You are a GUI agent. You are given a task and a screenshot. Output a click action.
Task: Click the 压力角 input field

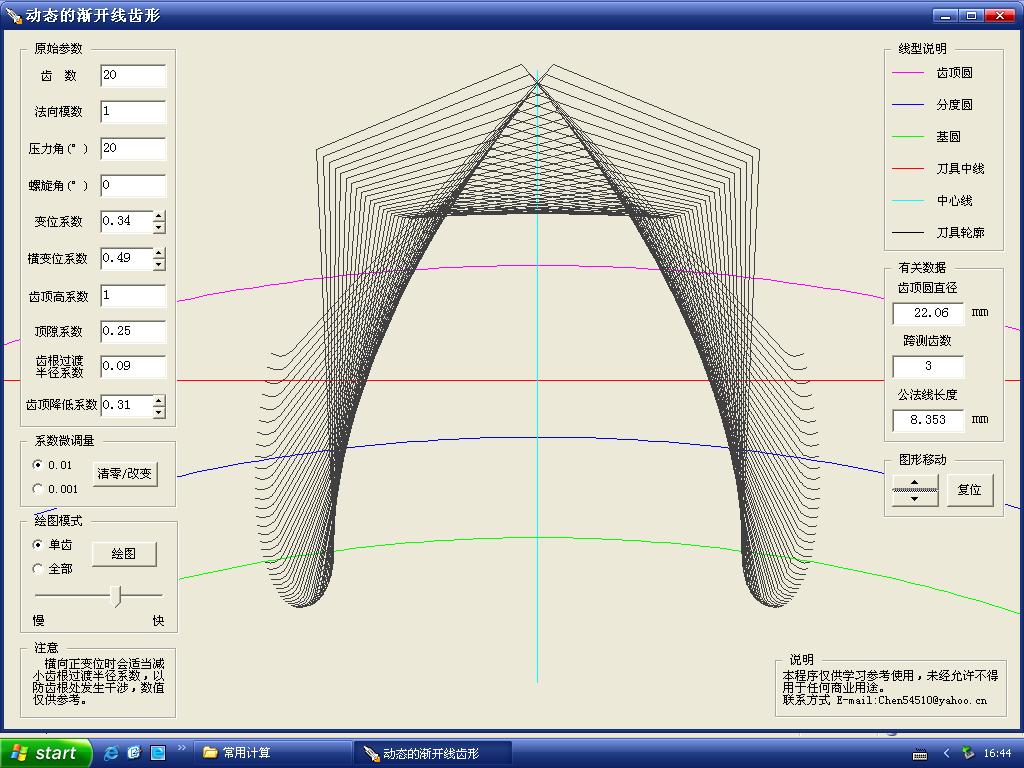click(133, 148)
